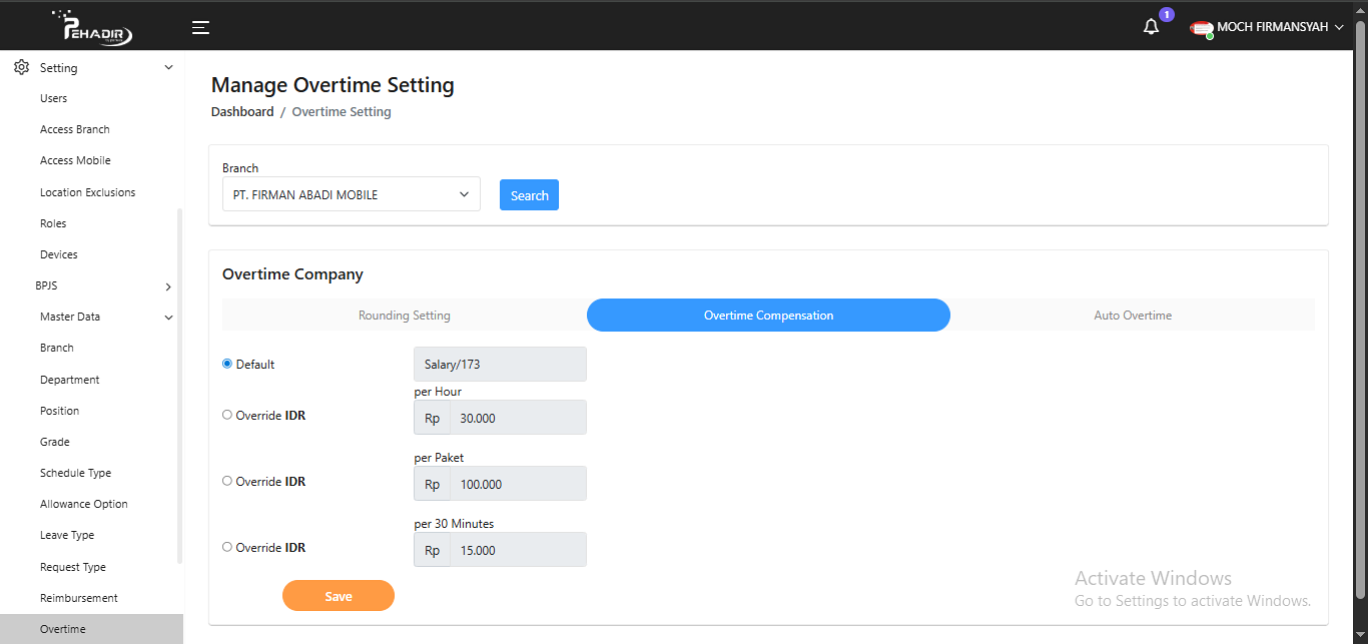Image resolution: width=1368 pixels, height=644 pixels.
Task: Click the per Hour amount field
Action: click(516, 418)
